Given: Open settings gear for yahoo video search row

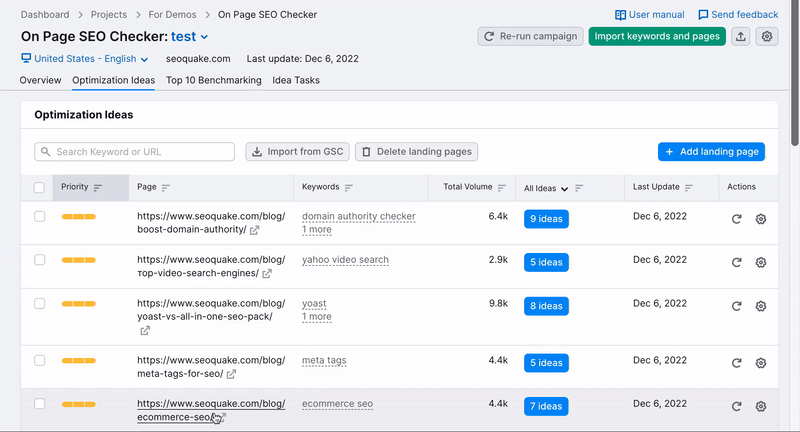Looking at the screenshot, I should tap(760, 262).
